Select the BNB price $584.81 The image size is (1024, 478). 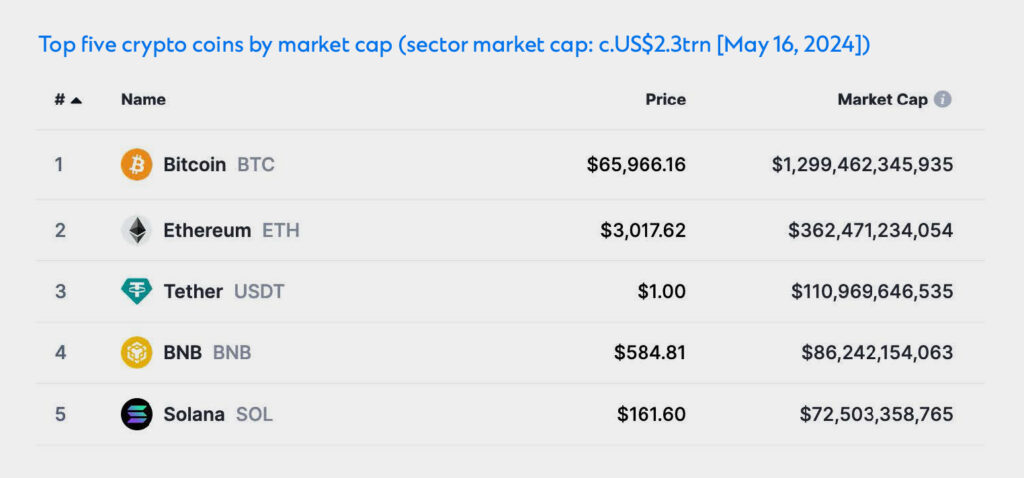[649, 352]
